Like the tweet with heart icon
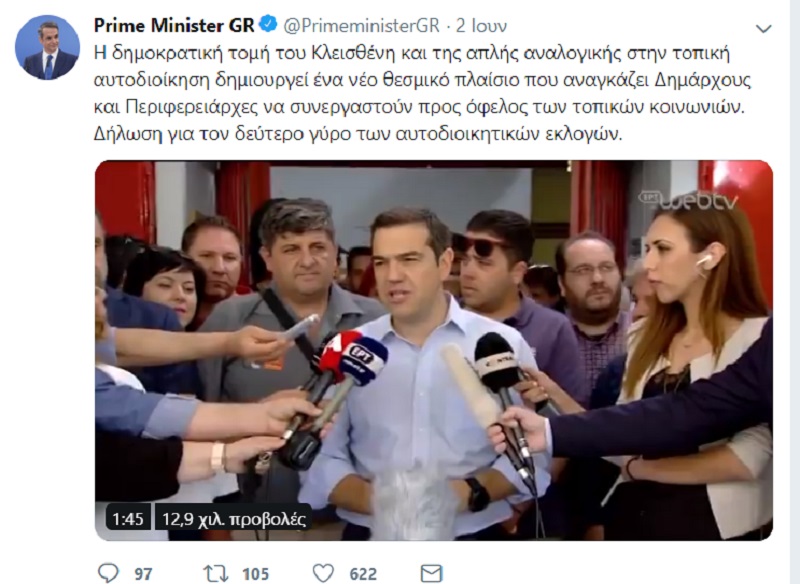The image size is (800, 584). [x=323, y=573]
